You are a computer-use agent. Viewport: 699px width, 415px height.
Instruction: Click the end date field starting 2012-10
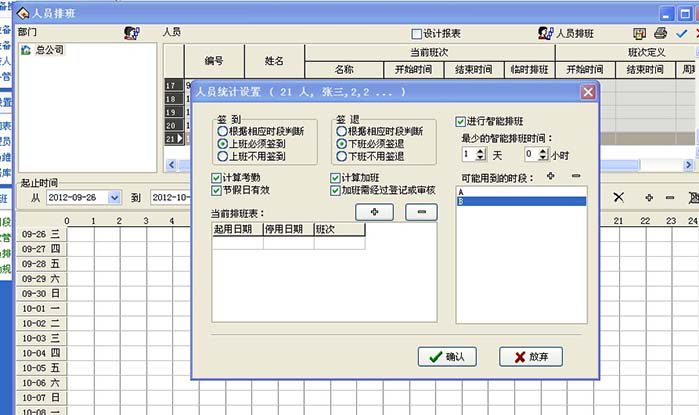tap(171, 197)
